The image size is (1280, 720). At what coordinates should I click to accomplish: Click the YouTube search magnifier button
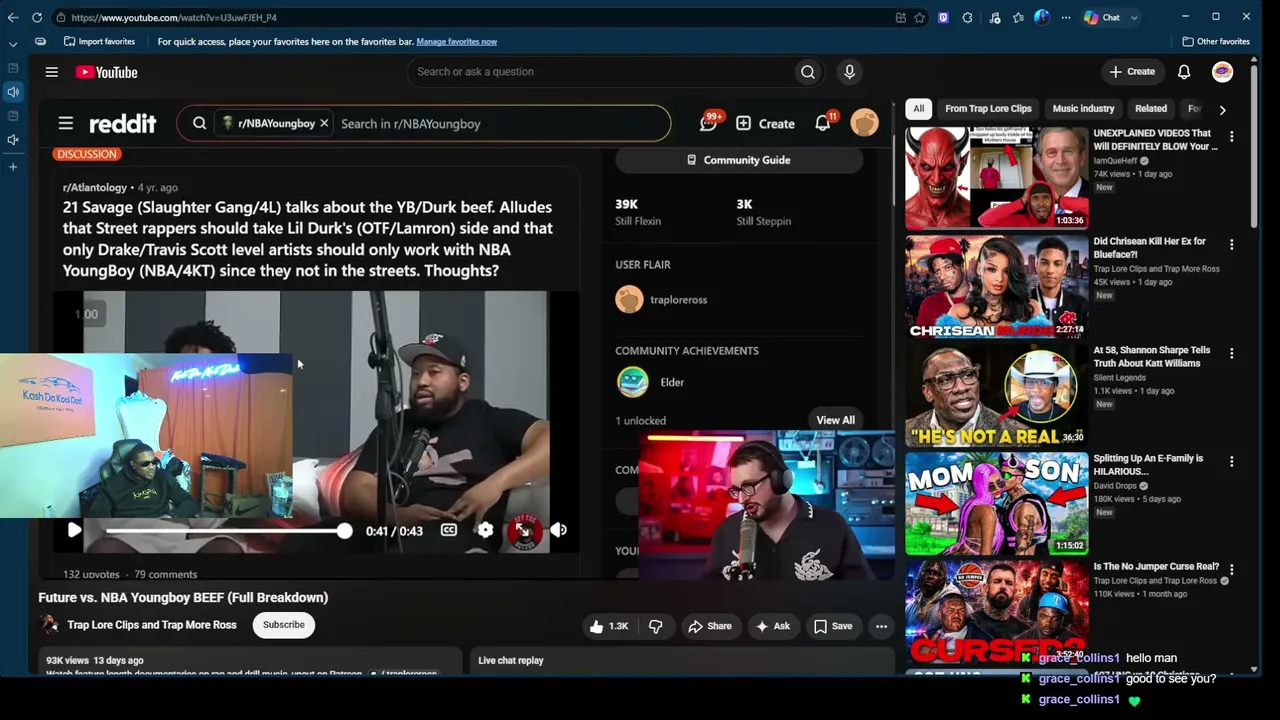click(x=808, y=72)
